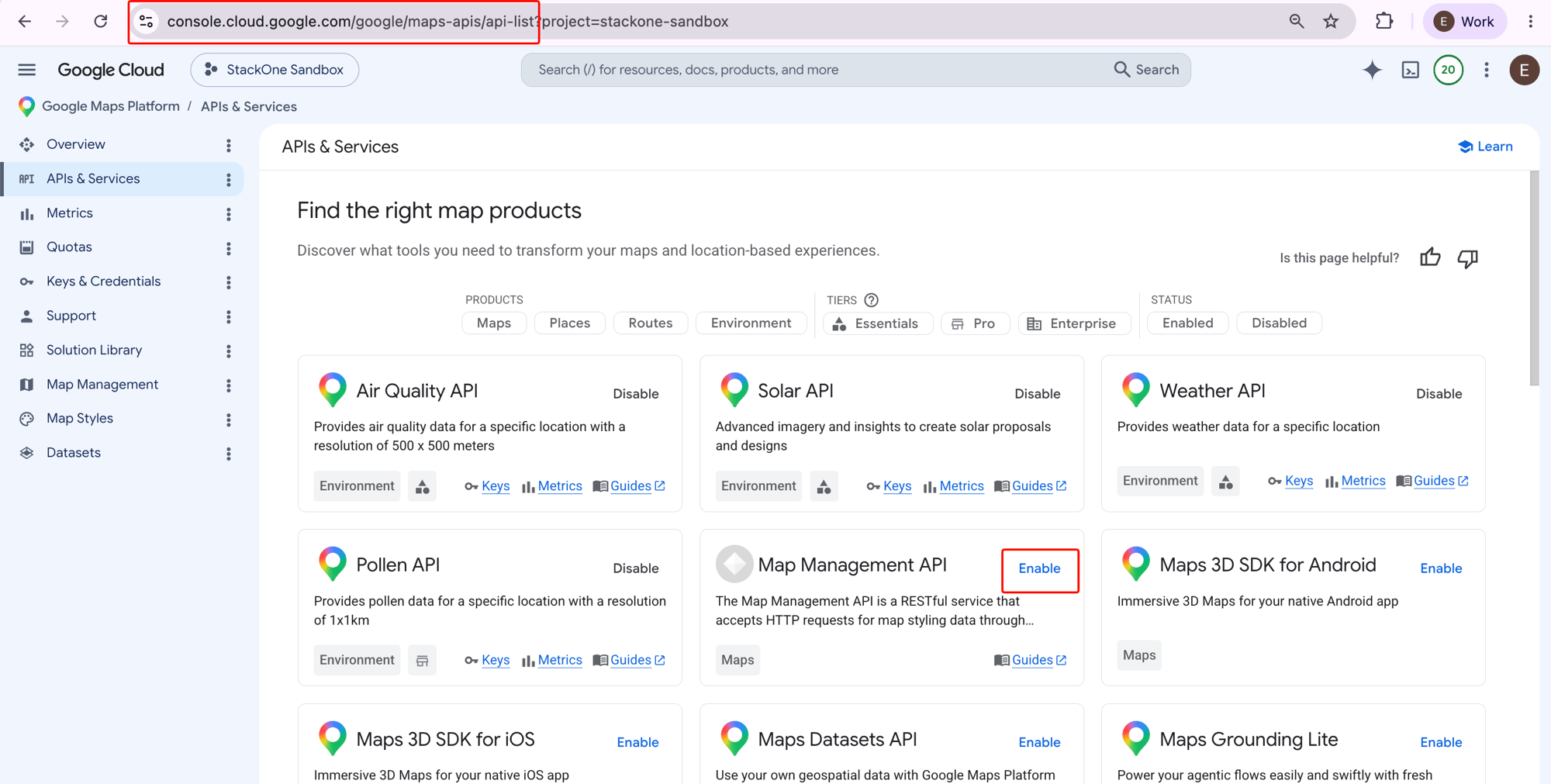The height and width of the screenshot is (784, 1551).
Task: Open Quotas in the sidebar
Action: coord(69,247)
